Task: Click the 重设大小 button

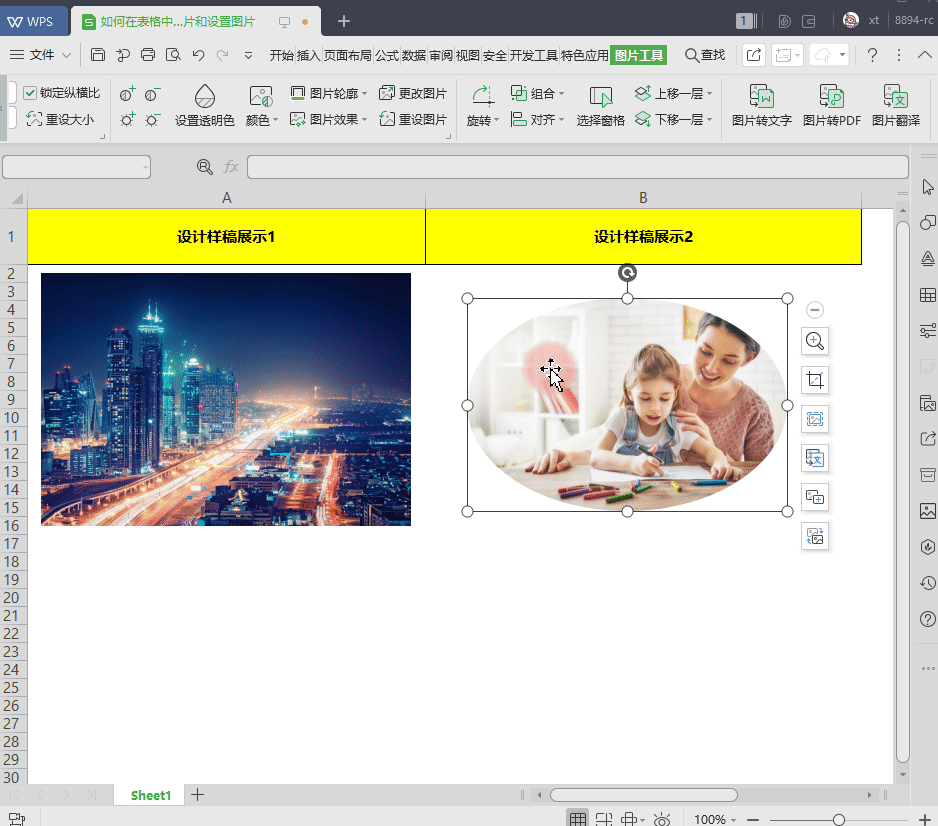Action: [60, 120]
